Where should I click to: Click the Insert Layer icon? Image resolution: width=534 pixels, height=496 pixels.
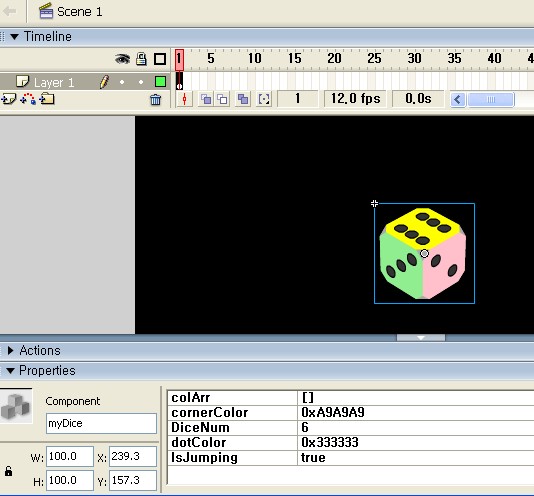[8, 99]
